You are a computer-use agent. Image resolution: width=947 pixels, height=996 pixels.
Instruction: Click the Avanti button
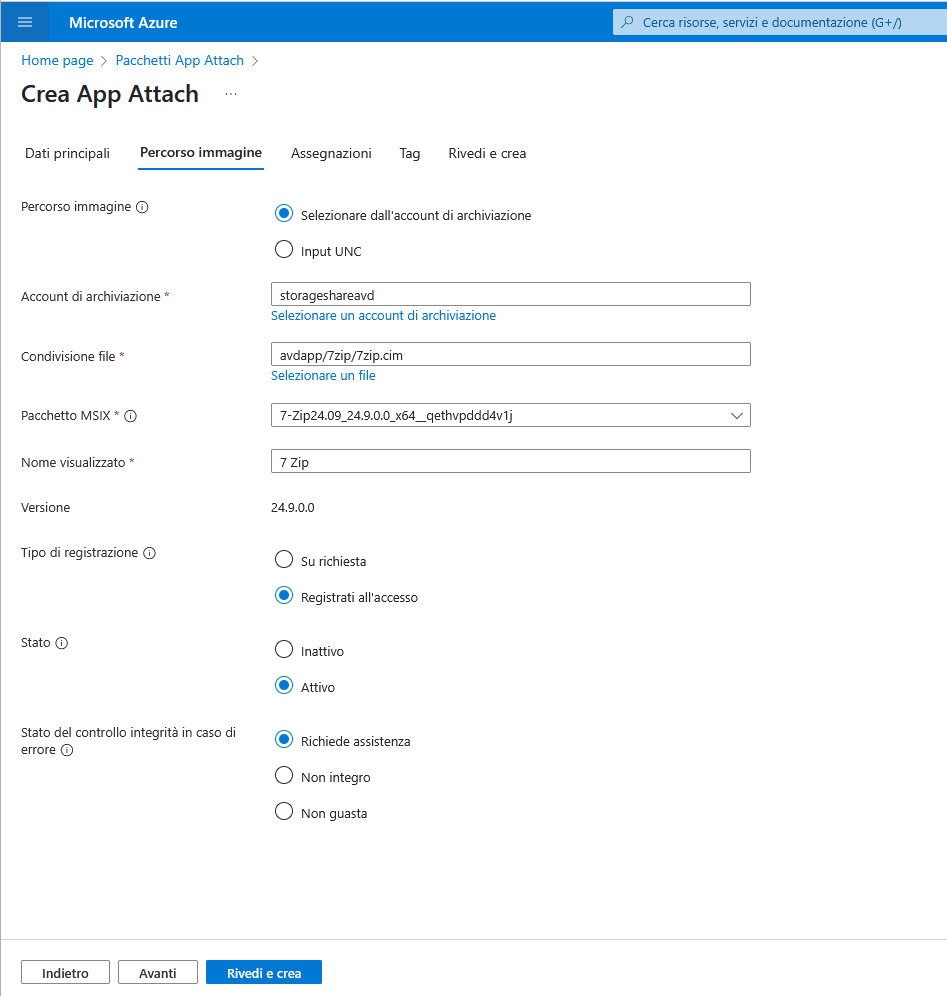(x=158, y=972)
